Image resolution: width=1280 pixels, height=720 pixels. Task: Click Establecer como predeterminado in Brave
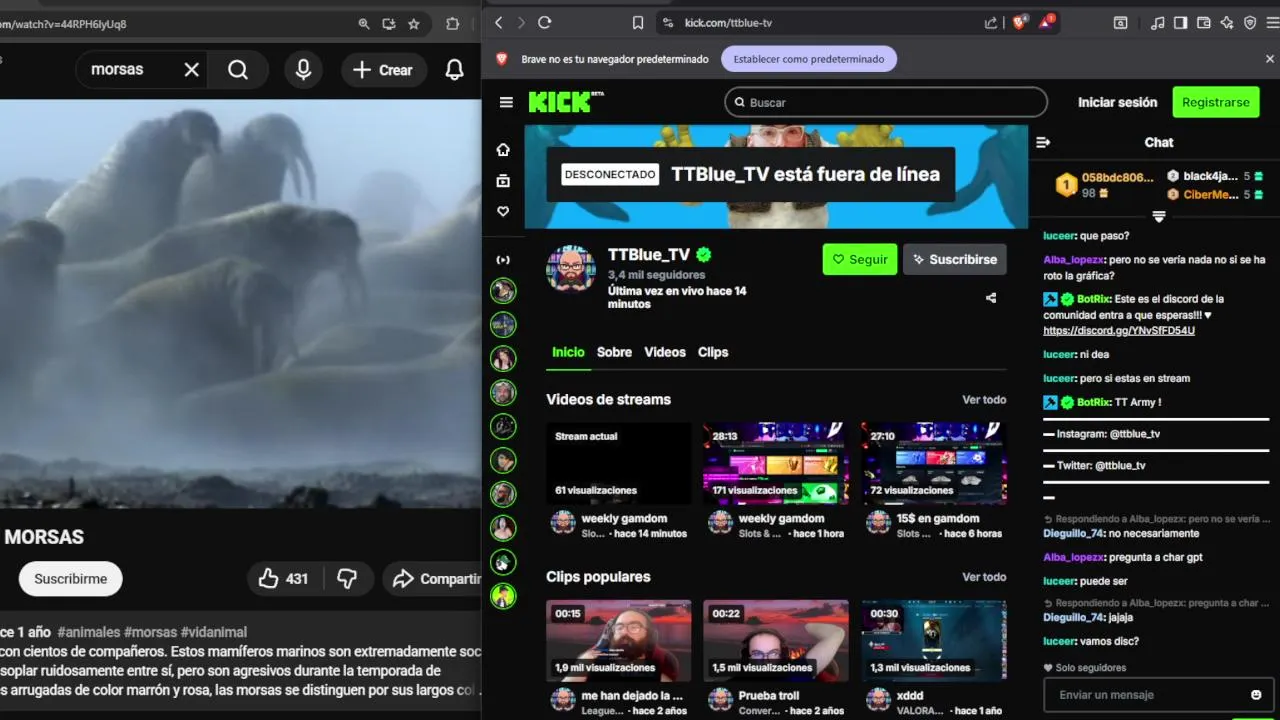tap(809, 59)
